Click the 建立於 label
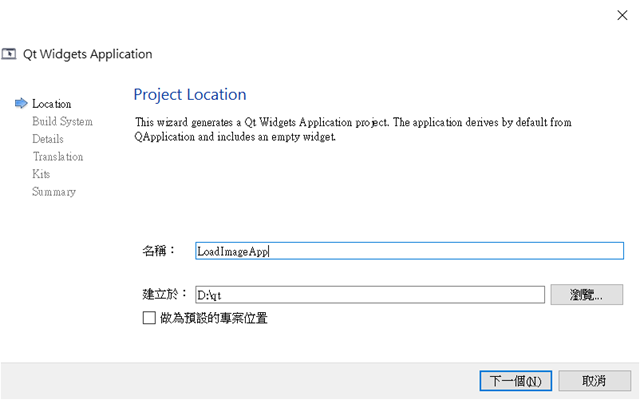 (164, 294)
